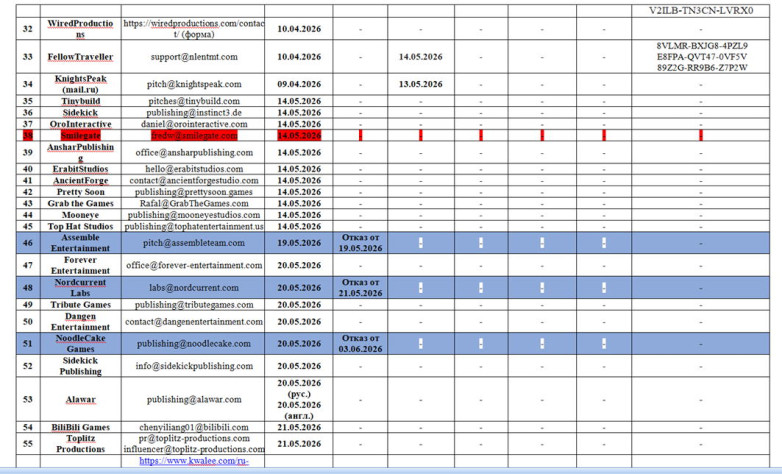The image size is (782, 474).
Task: Select row number 46 cell
Action: 28,243
